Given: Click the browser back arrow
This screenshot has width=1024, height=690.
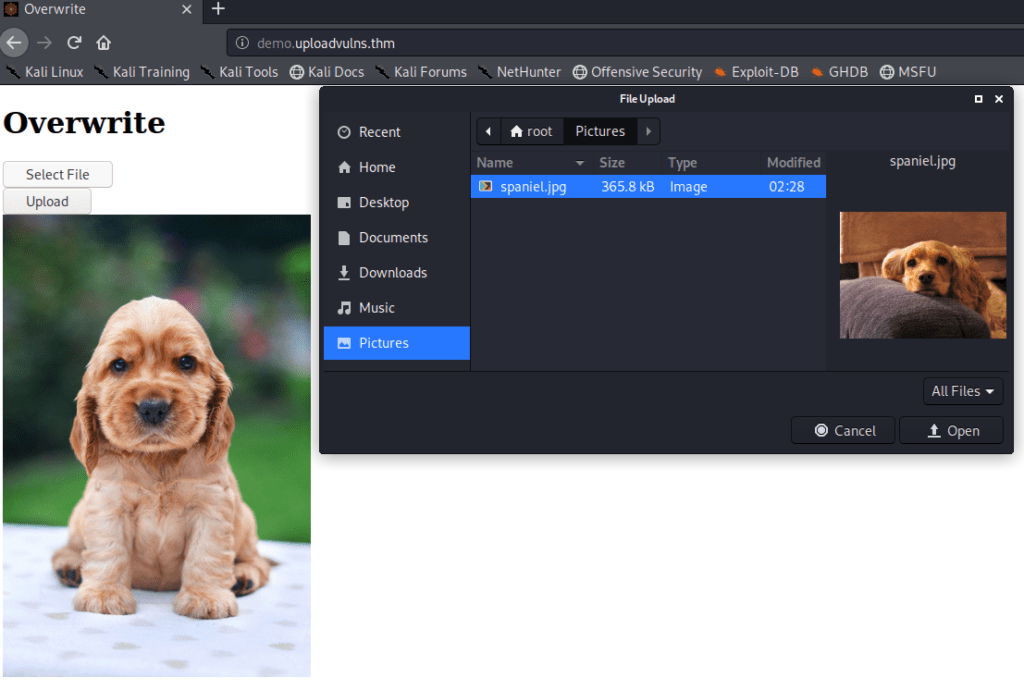Looking at the screenshot, I should (x=14, y=43).
